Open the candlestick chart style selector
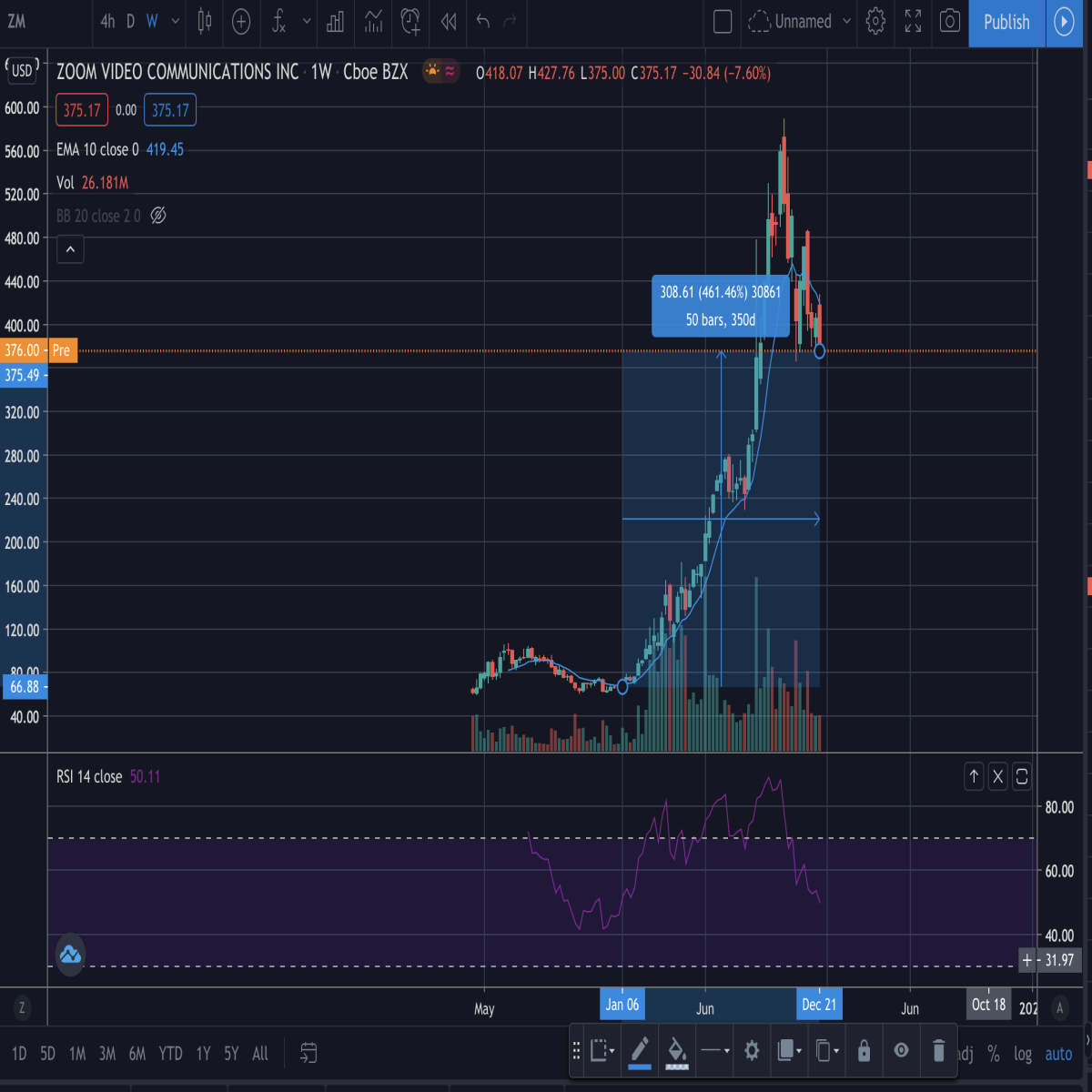Image resolution: width=1092 pixels, height=1092 pixels. (204, 22)
